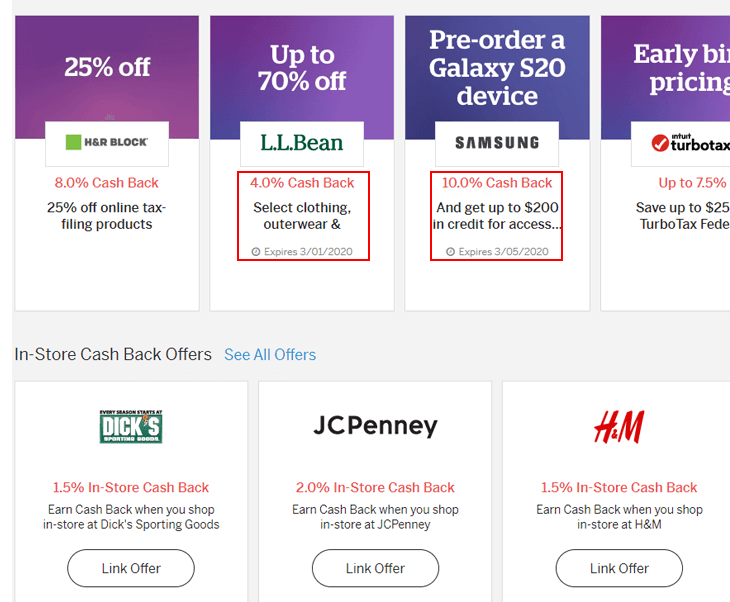This screenshot has width=730, height=602.
Task: Select the 2.0% In-Store Cash Back text
Action: coord(375,487)
